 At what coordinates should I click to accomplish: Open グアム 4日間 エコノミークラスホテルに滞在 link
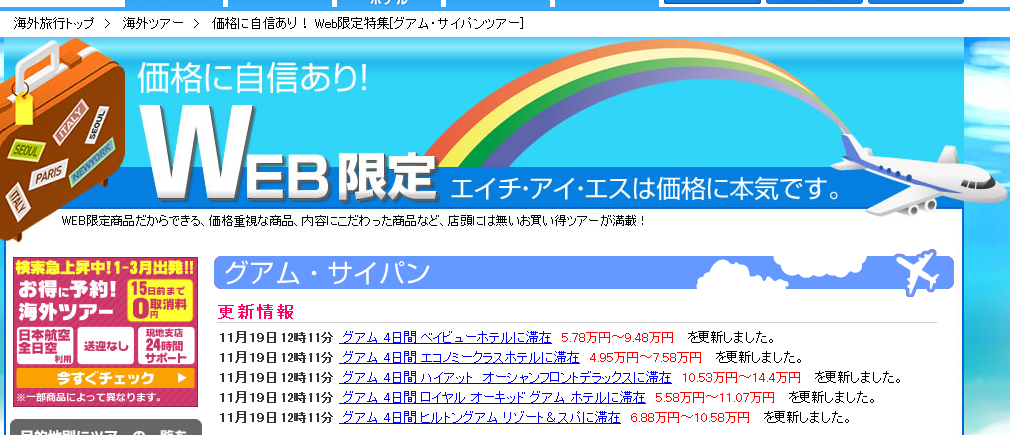click(x=460, y=357)
